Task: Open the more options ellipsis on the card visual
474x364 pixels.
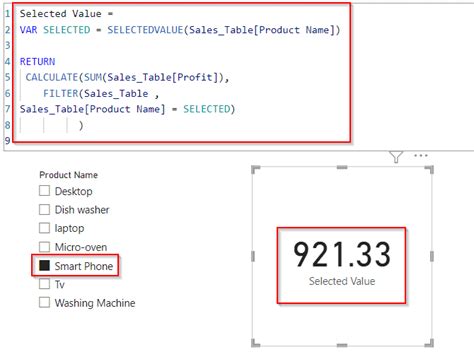Action: 421,155
